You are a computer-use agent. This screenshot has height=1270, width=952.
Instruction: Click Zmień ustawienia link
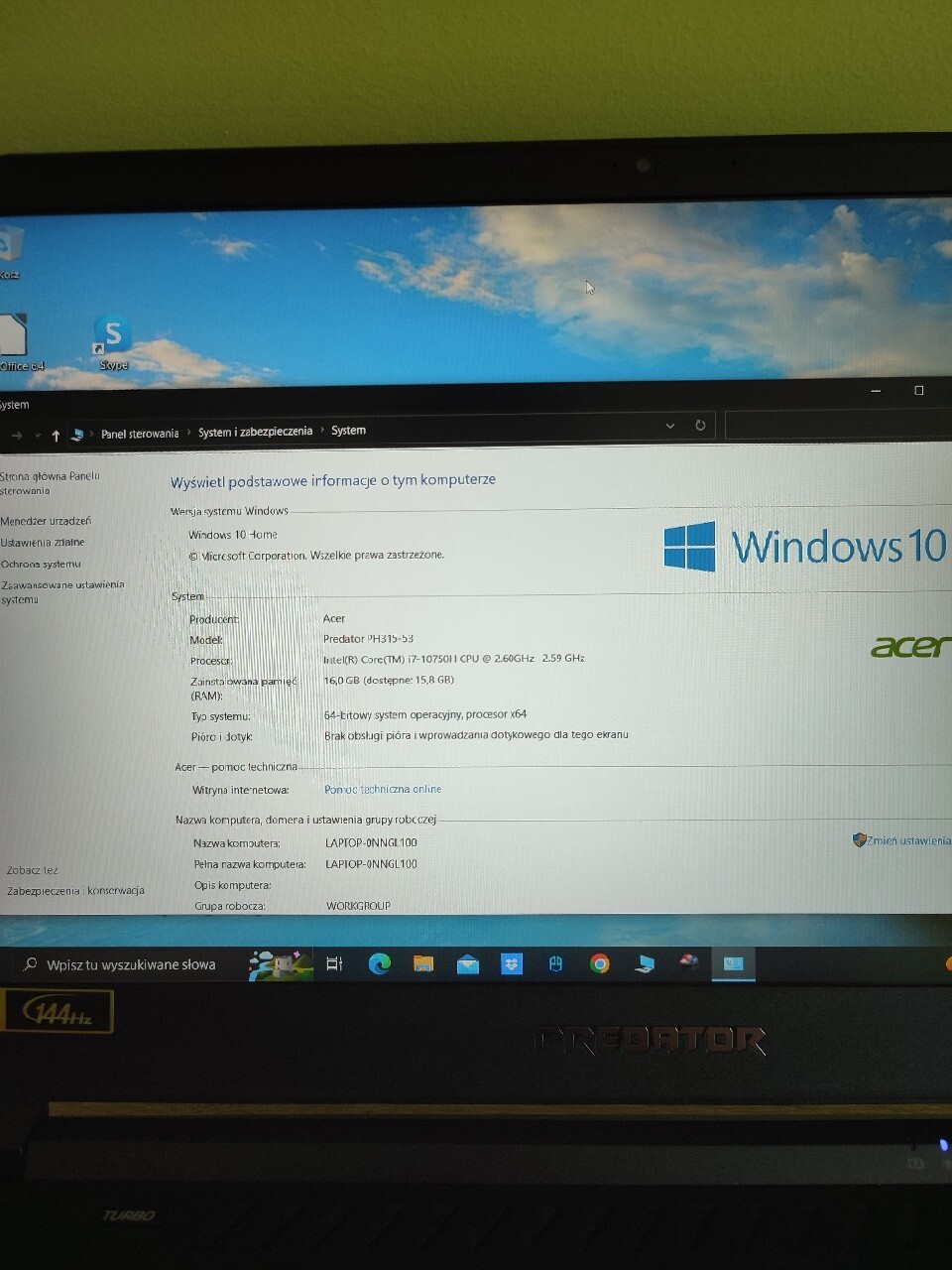coord(908,840)
